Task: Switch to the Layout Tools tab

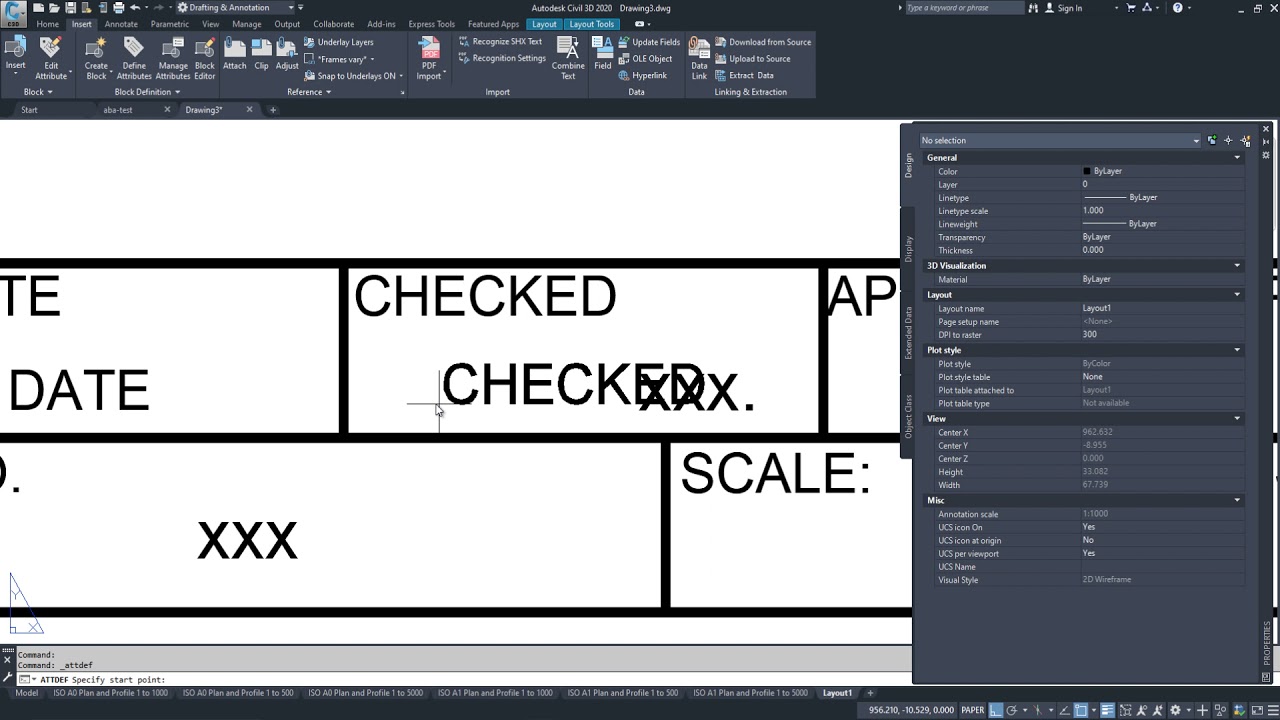Action: click(x=592, y=24)
